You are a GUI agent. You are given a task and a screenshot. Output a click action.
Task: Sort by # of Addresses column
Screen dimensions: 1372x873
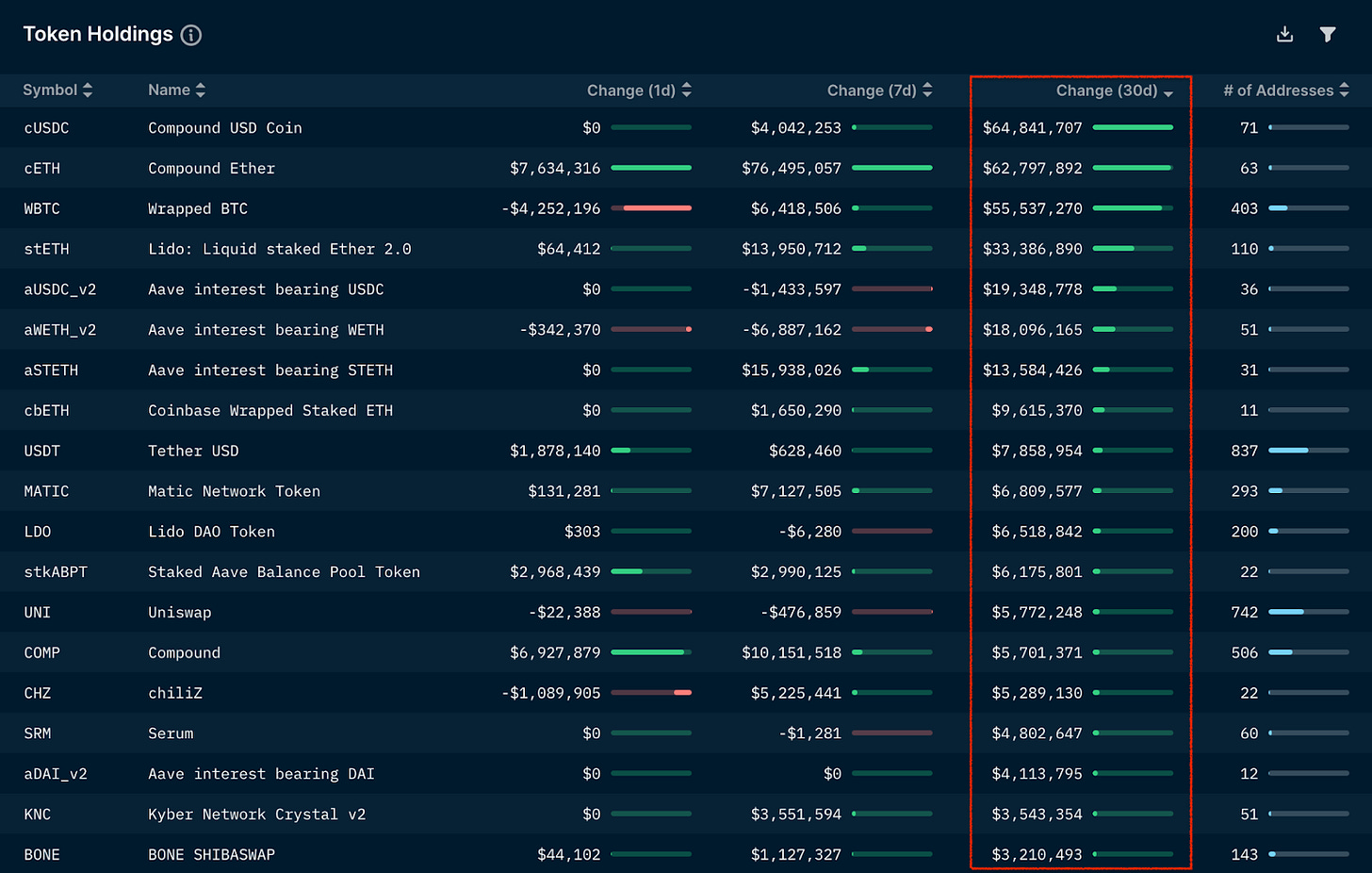pos(1285,91)
